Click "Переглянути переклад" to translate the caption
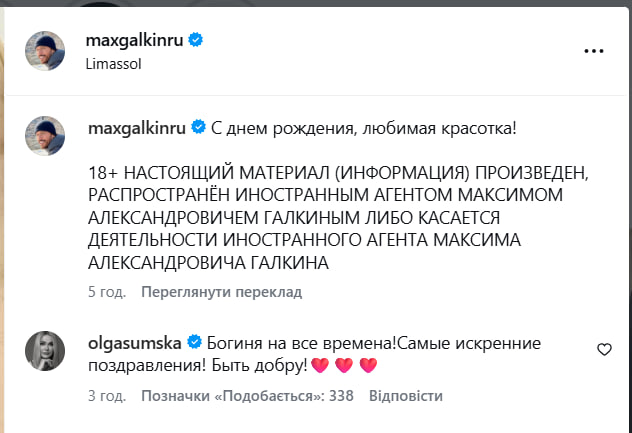This screenshot has width=632, height=433. (x=221, y=293)
